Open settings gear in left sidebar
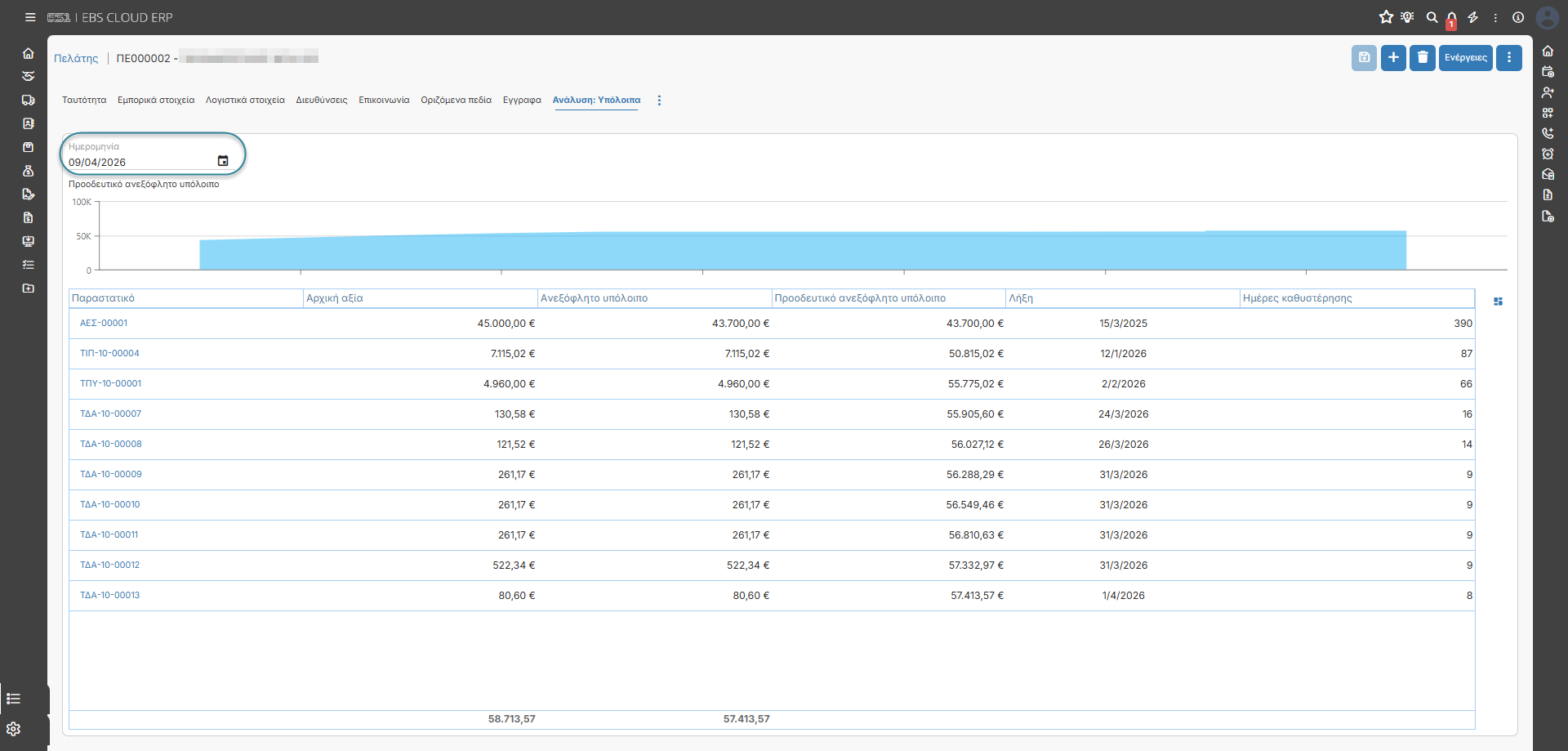1568x751 pixels. pyautogui.click(x=13, y=729)
